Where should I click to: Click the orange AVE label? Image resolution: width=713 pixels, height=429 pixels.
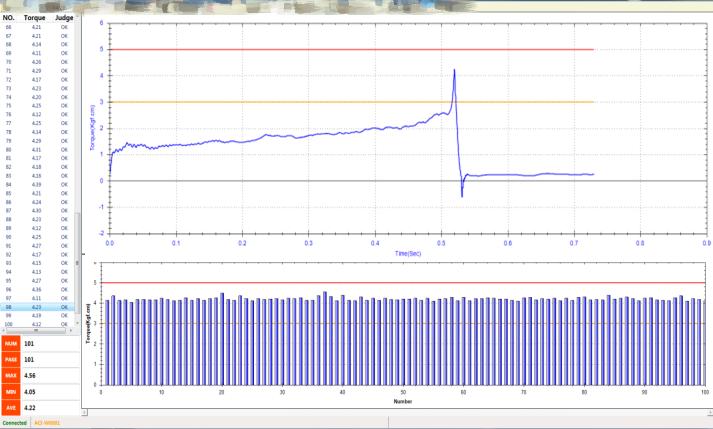pyautogui.click(x=11, y=408)
